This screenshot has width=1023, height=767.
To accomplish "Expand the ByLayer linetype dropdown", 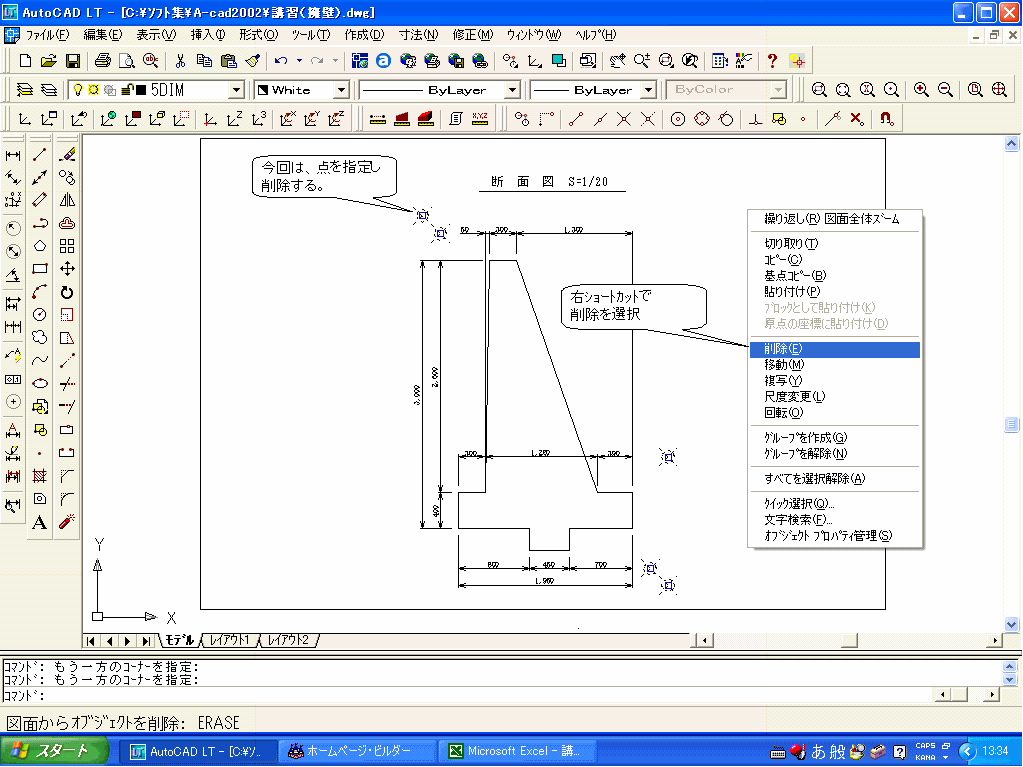I will [x=513, y=90].
